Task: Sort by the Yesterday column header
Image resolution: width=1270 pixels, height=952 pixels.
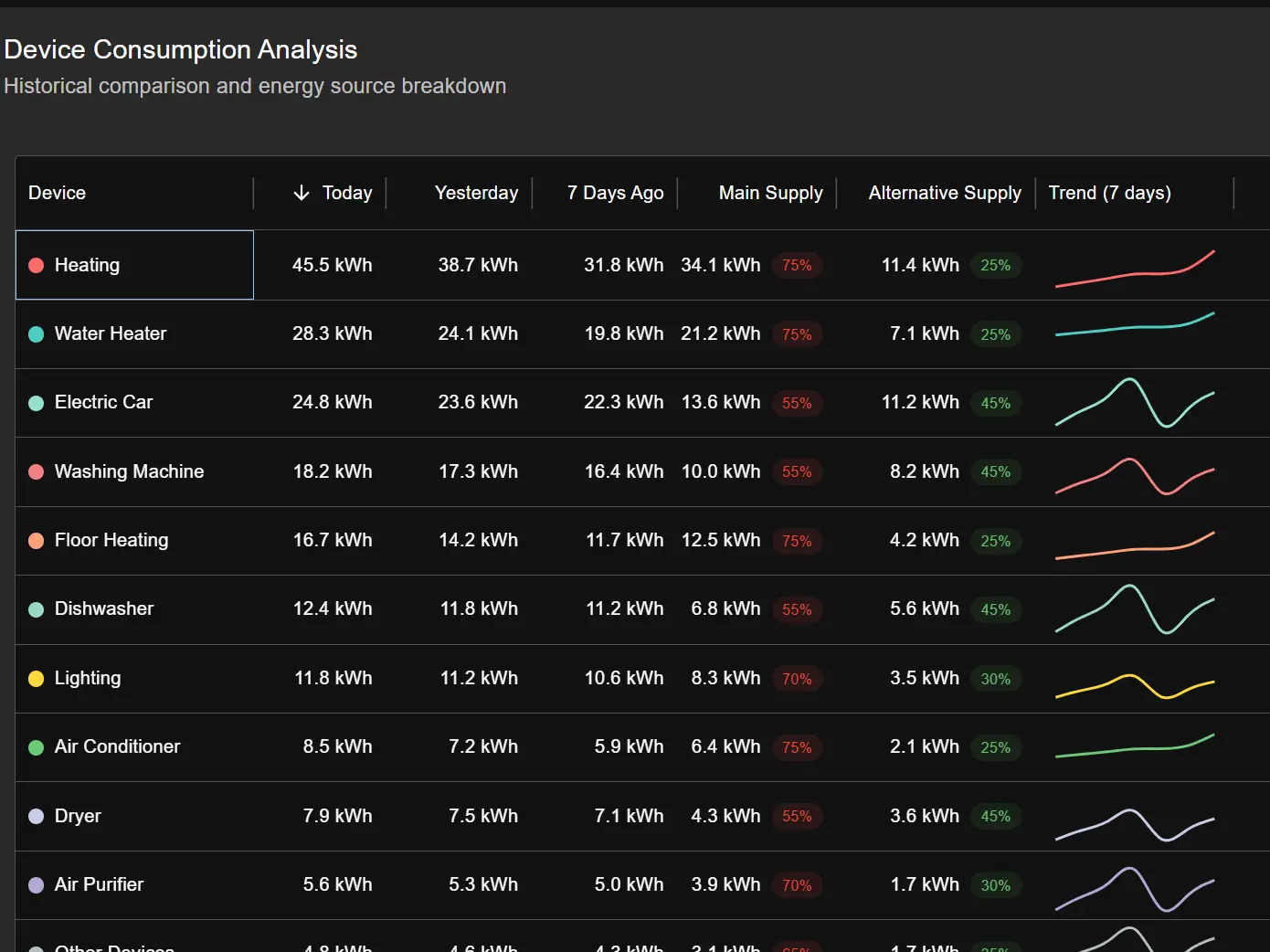Action: click(x=476, y=193)
